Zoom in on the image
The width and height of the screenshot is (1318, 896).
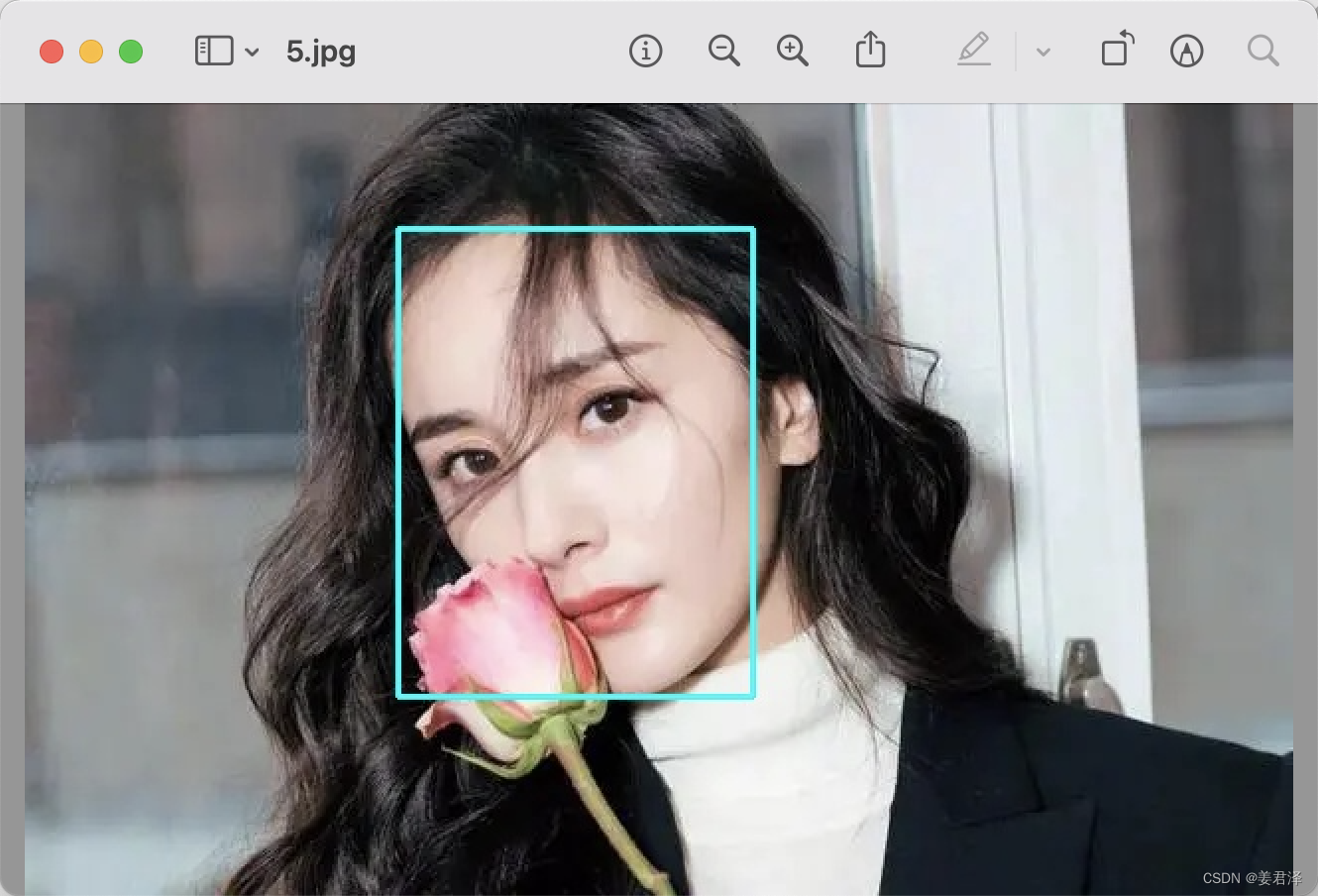793,51
